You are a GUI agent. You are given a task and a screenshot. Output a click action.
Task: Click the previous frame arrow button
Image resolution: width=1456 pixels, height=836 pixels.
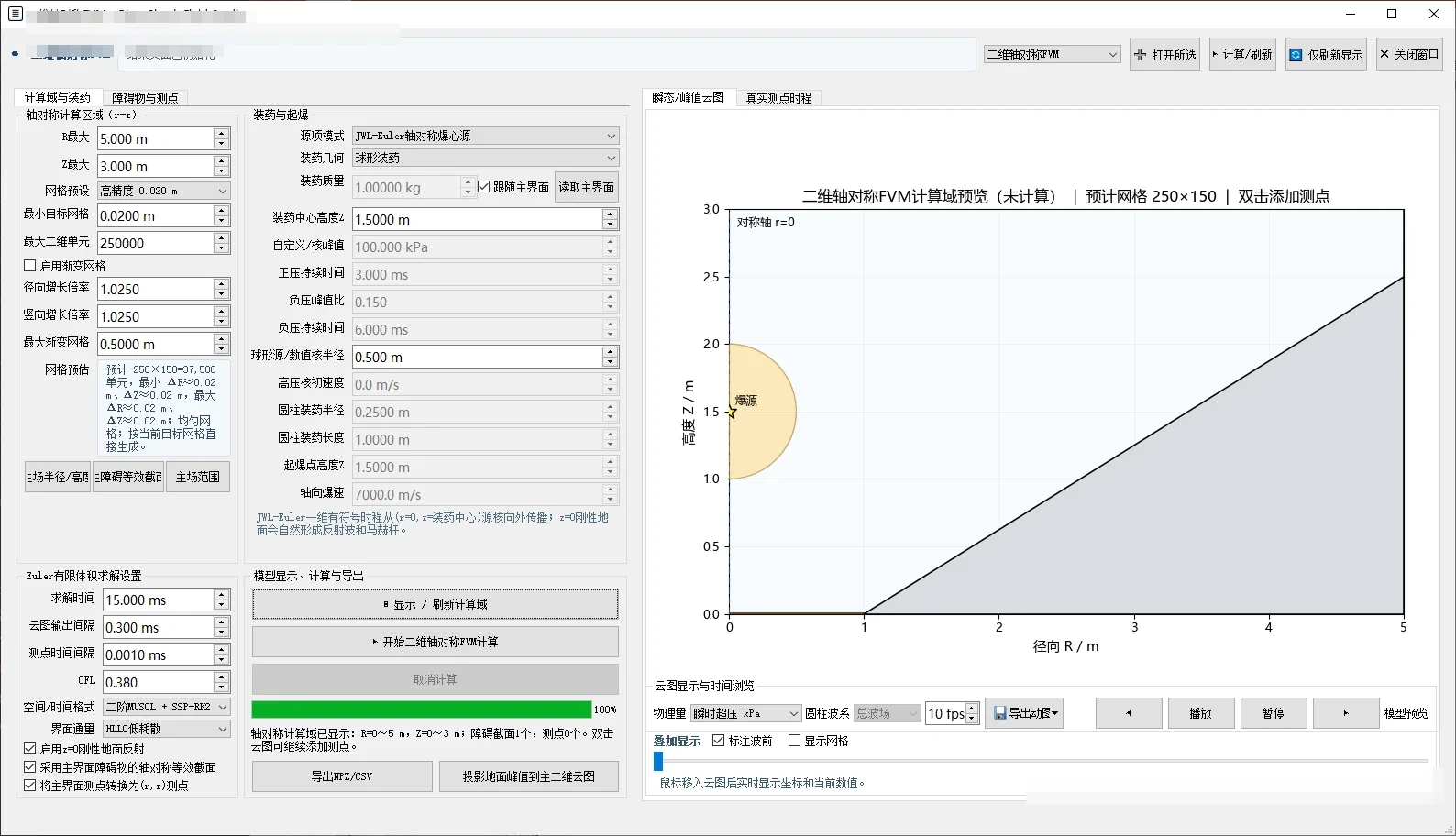tap(1129, 713)
